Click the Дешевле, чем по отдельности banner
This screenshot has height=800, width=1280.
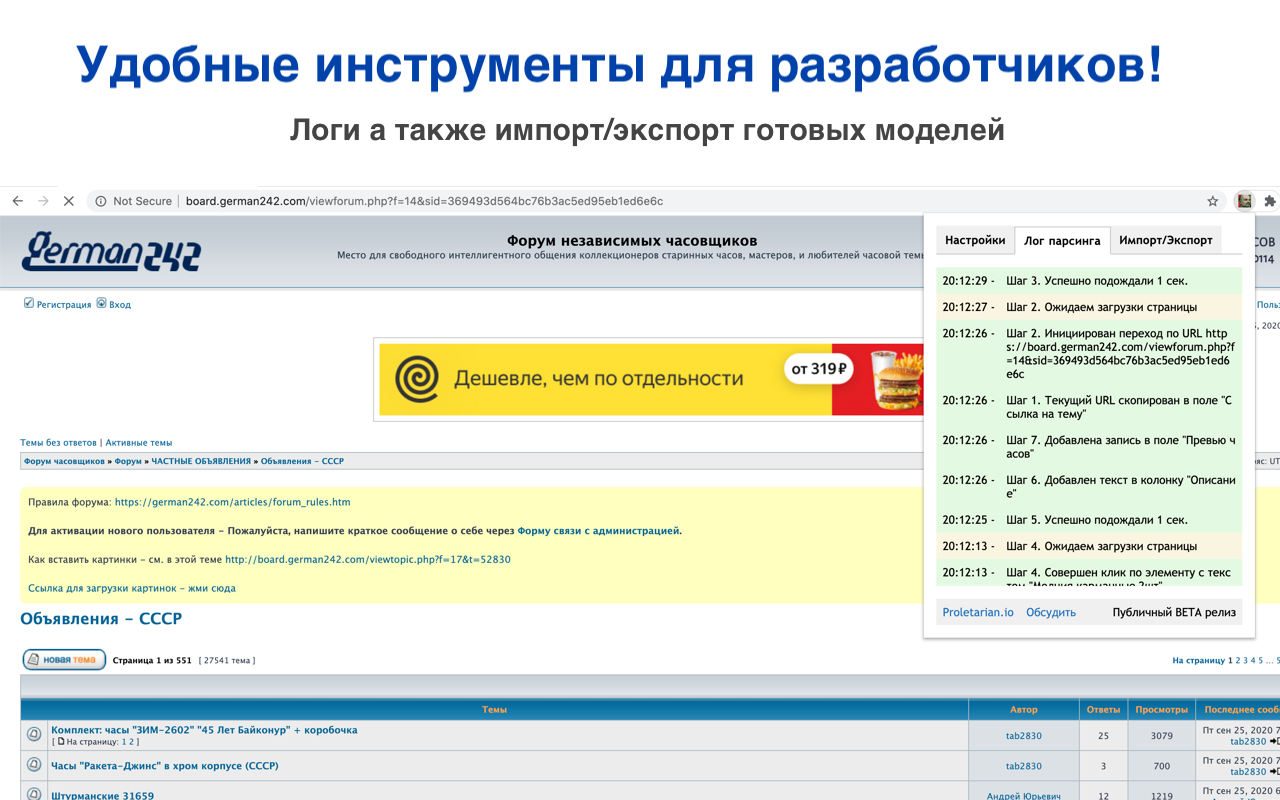point(650,378)
